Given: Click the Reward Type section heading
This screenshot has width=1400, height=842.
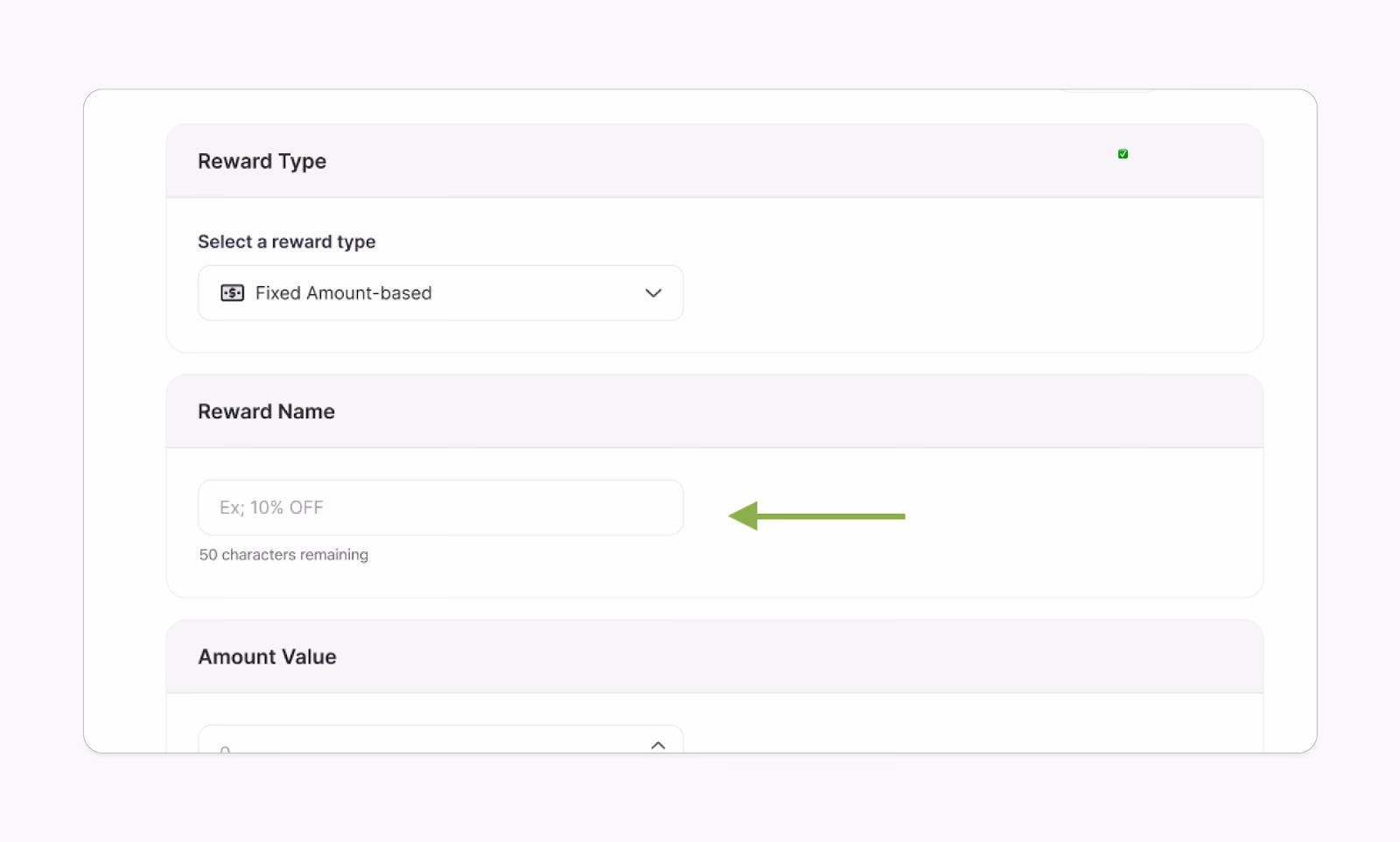Looking at the screenshot, I should pyautogui.click(x=262, y=161).
